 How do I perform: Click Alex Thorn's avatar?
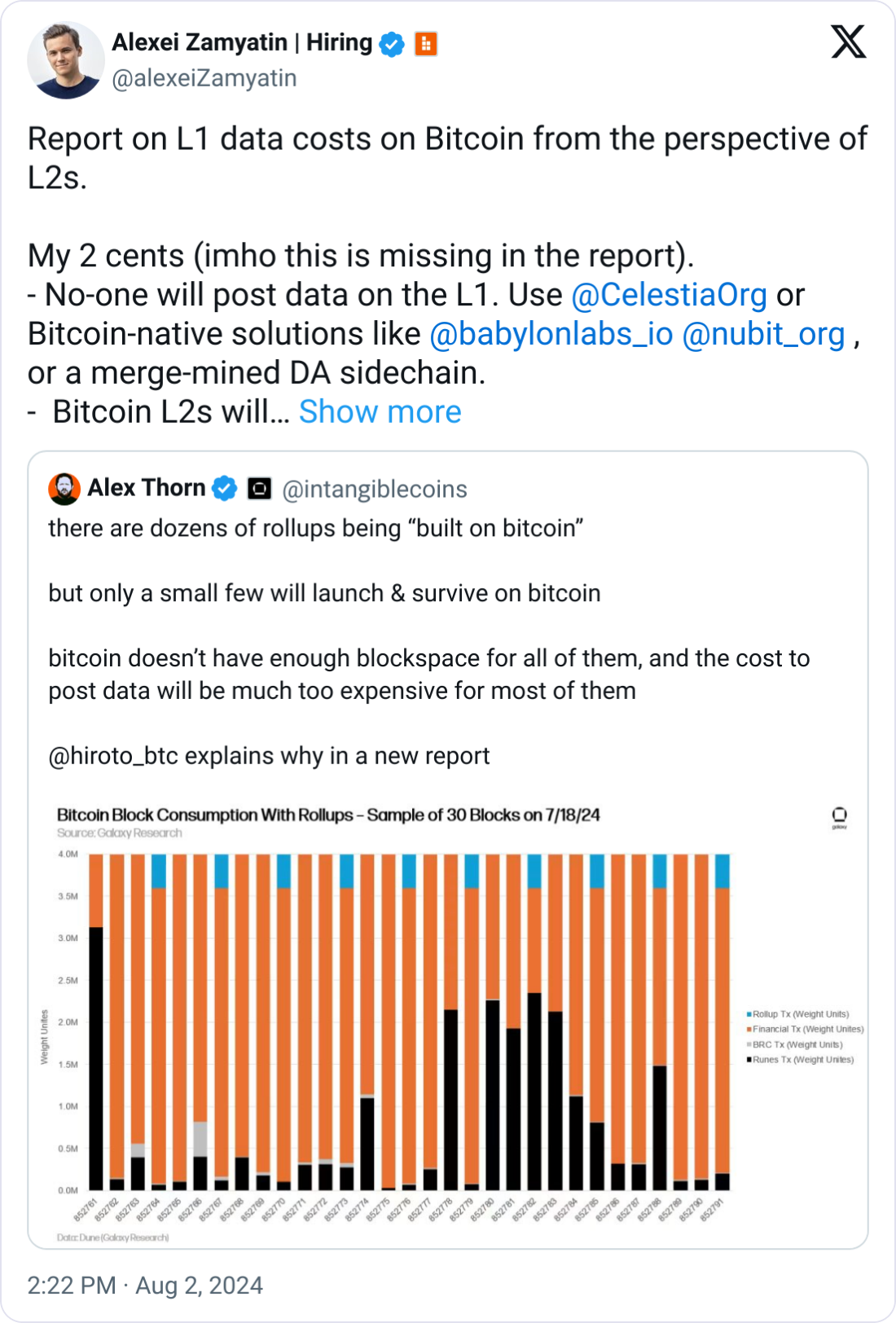(64, 489)
